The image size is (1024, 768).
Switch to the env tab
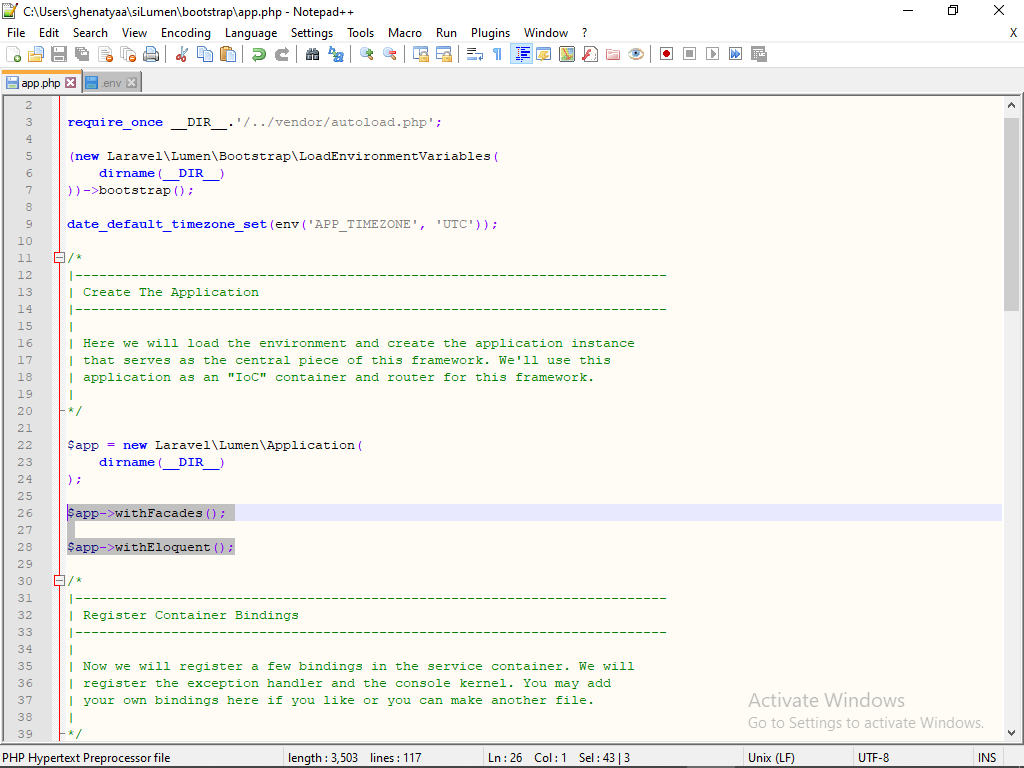(110, 83)
